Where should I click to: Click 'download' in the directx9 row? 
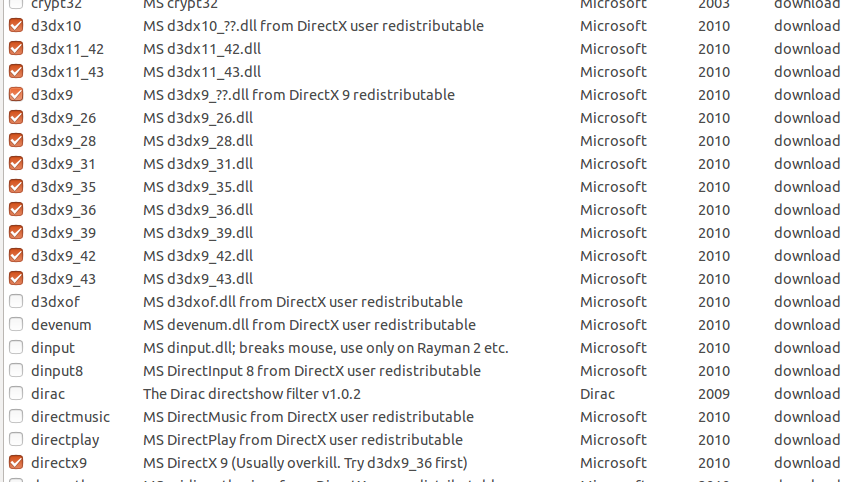tap(807, 463)
